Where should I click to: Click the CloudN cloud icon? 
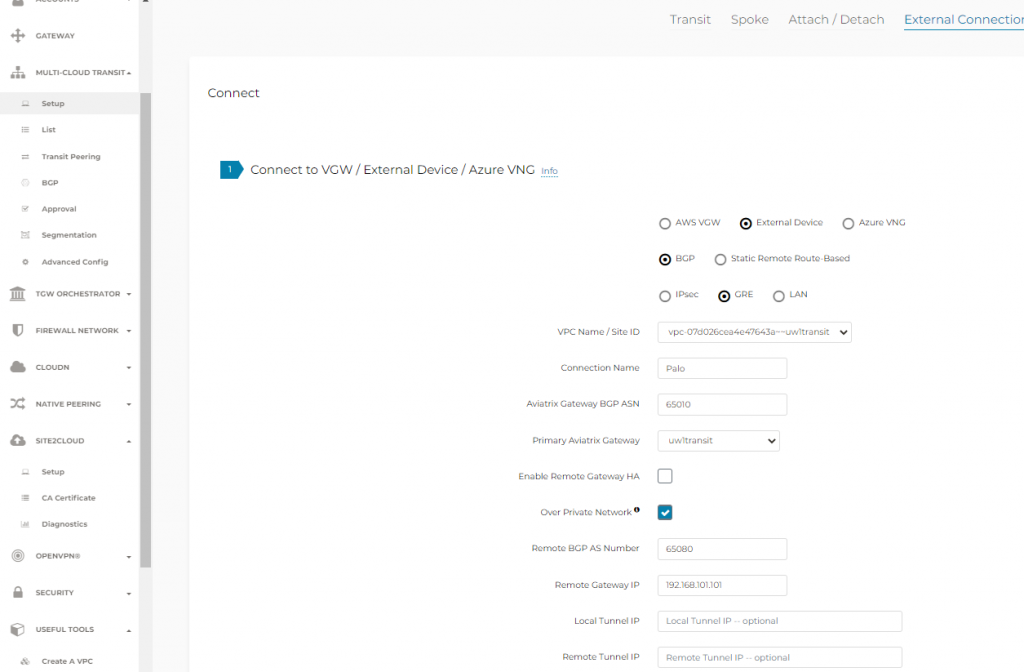point(18,367)
